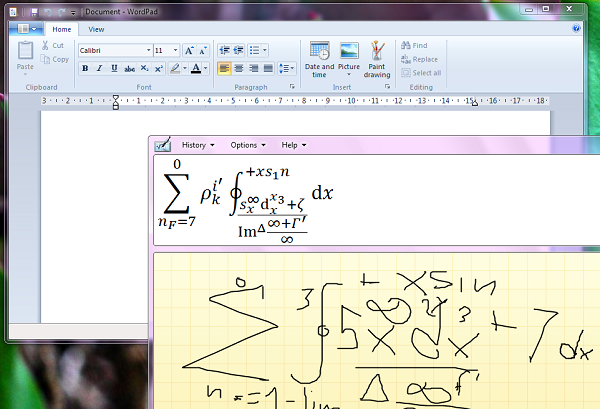Click Find in Editing group
Screen dimensions: 600x409
[x=414, y=46]
